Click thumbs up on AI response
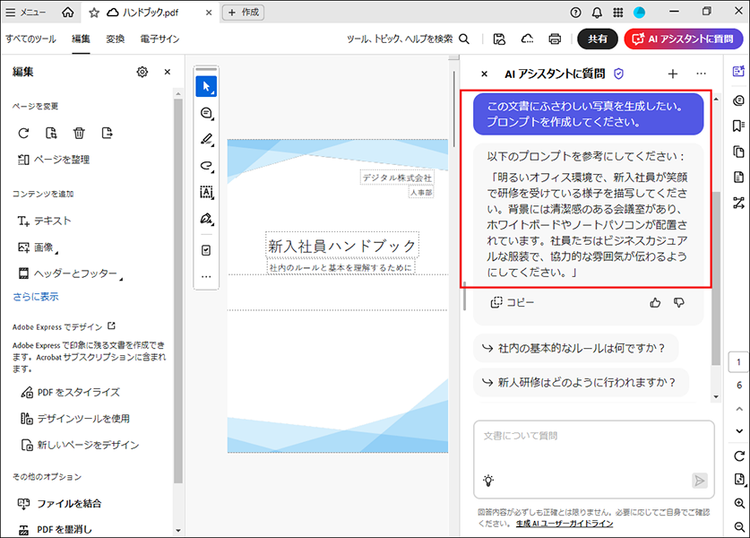This screenshot has height=538, width=750. tap(656, 302)
